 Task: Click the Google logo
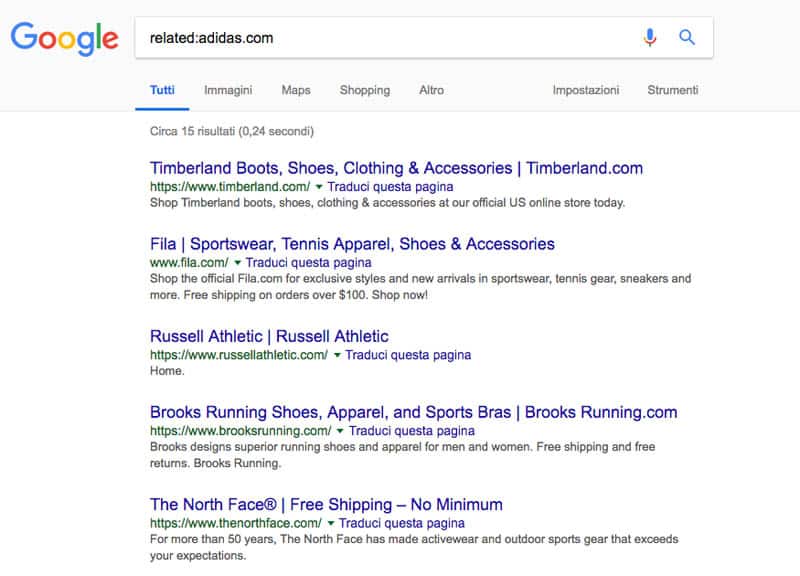[x=64, y=38]
